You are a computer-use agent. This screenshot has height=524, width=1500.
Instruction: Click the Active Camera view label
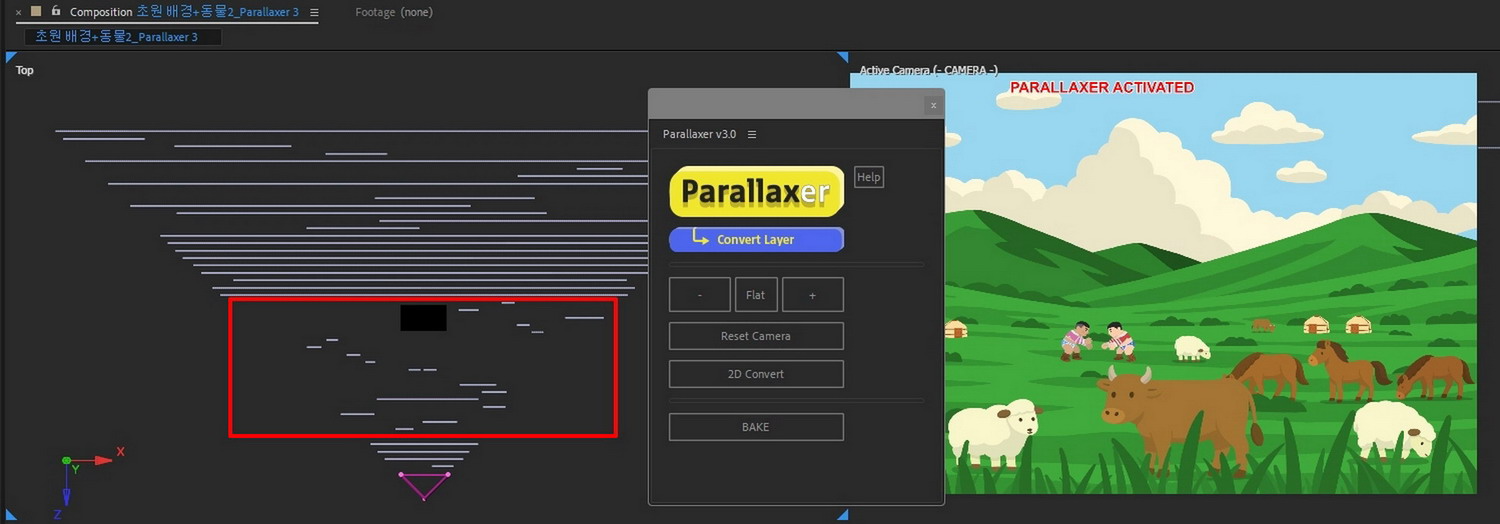pos(929,71)
